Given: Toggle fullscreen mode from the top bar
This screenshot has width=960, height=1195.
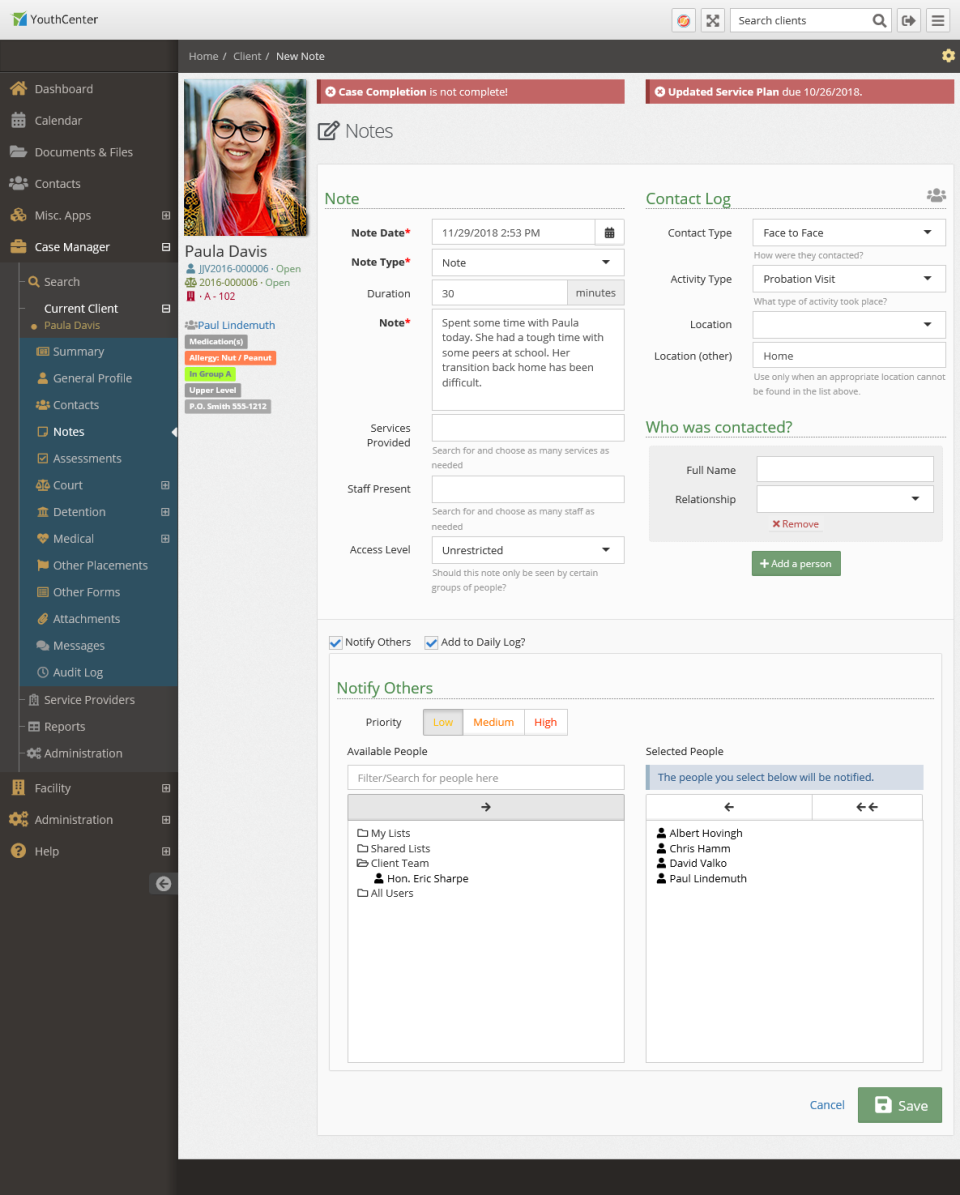Looking at the screenshot, I should pos(712,20).
